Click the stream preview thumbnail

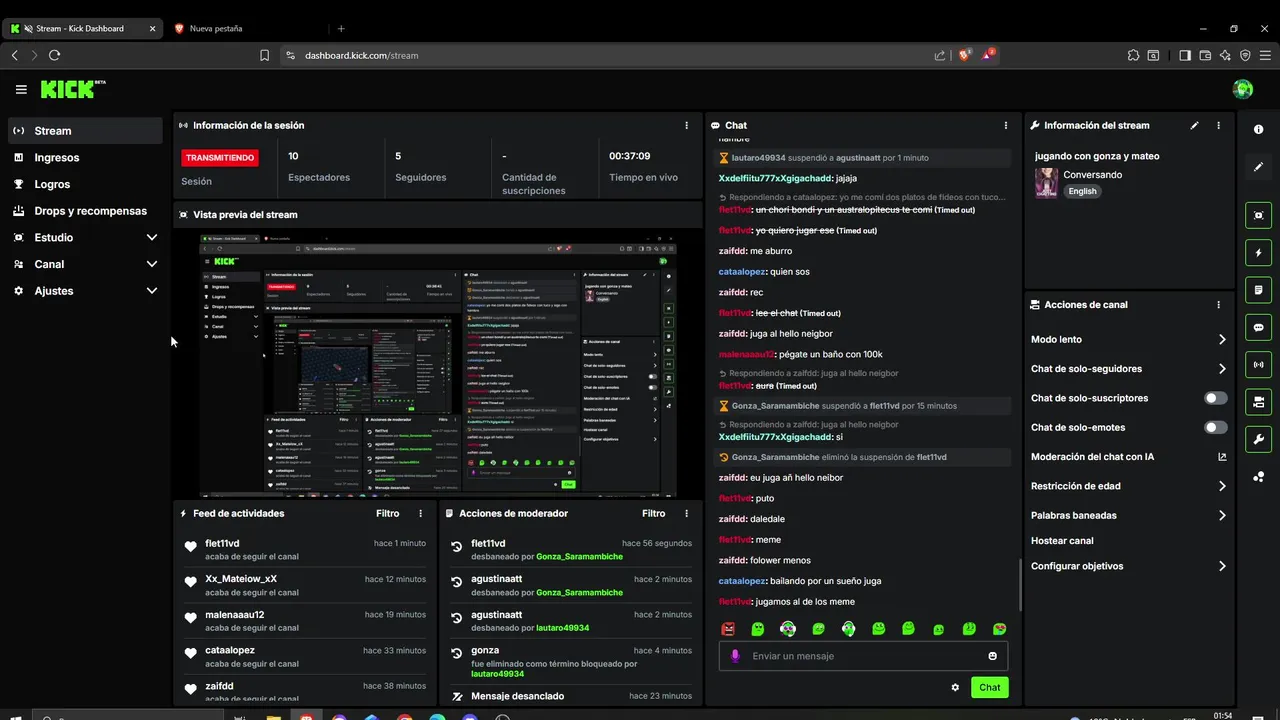pyautogui.click(x=438, y=363)
